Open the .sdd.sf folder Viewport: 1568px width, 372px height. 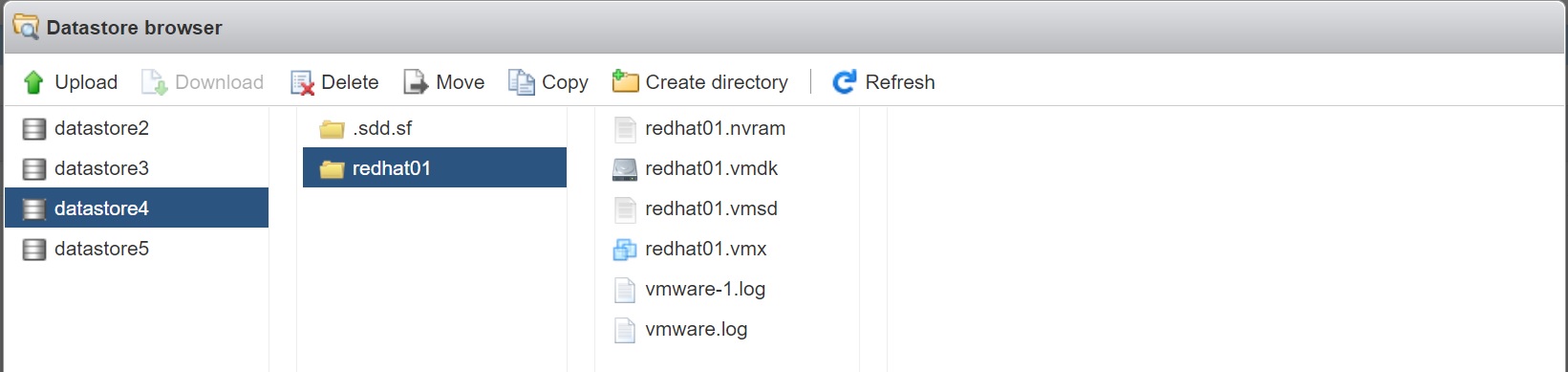coord(435,128)
